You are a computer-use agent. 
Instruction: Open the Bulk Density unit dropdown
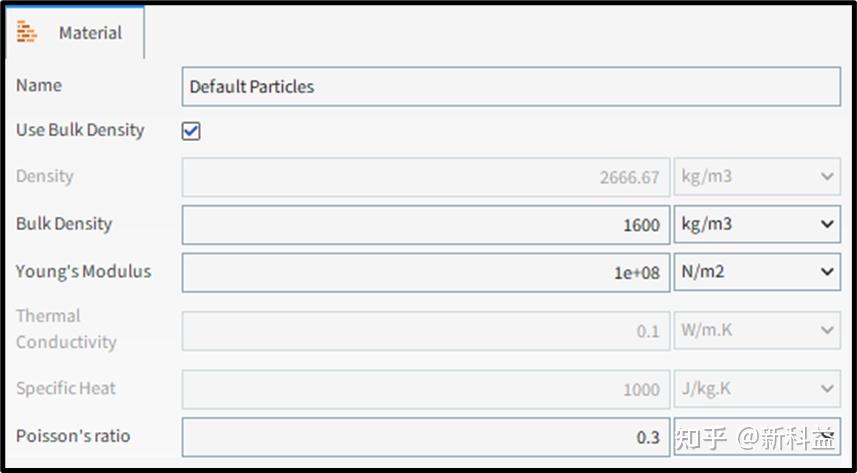(756, 225)
